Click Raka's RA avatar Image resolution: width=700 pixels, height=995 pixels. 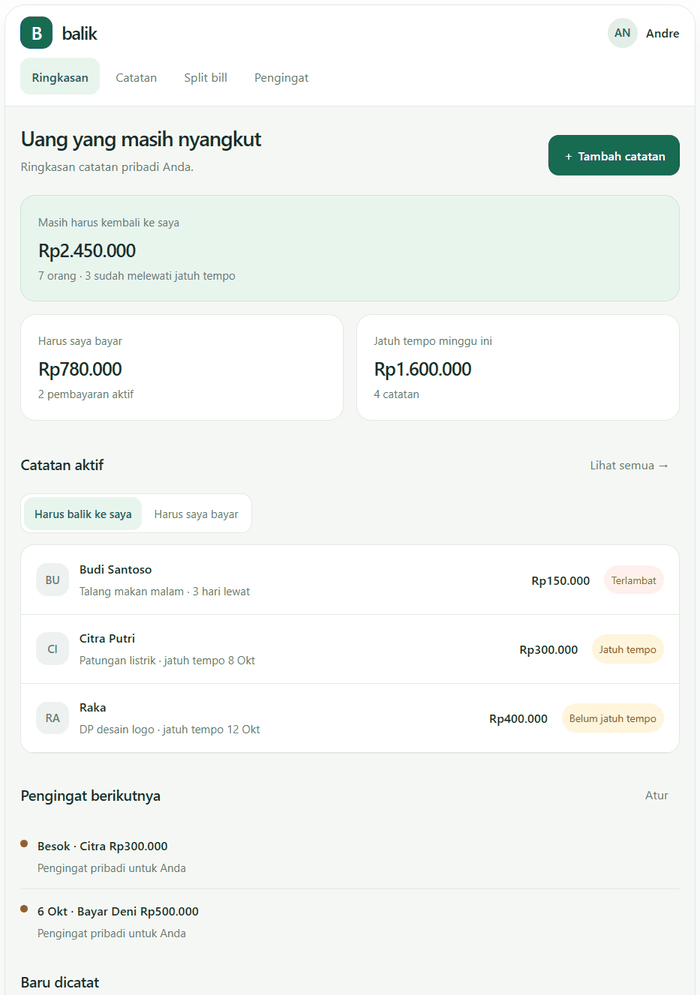click(x=53, y=718)
